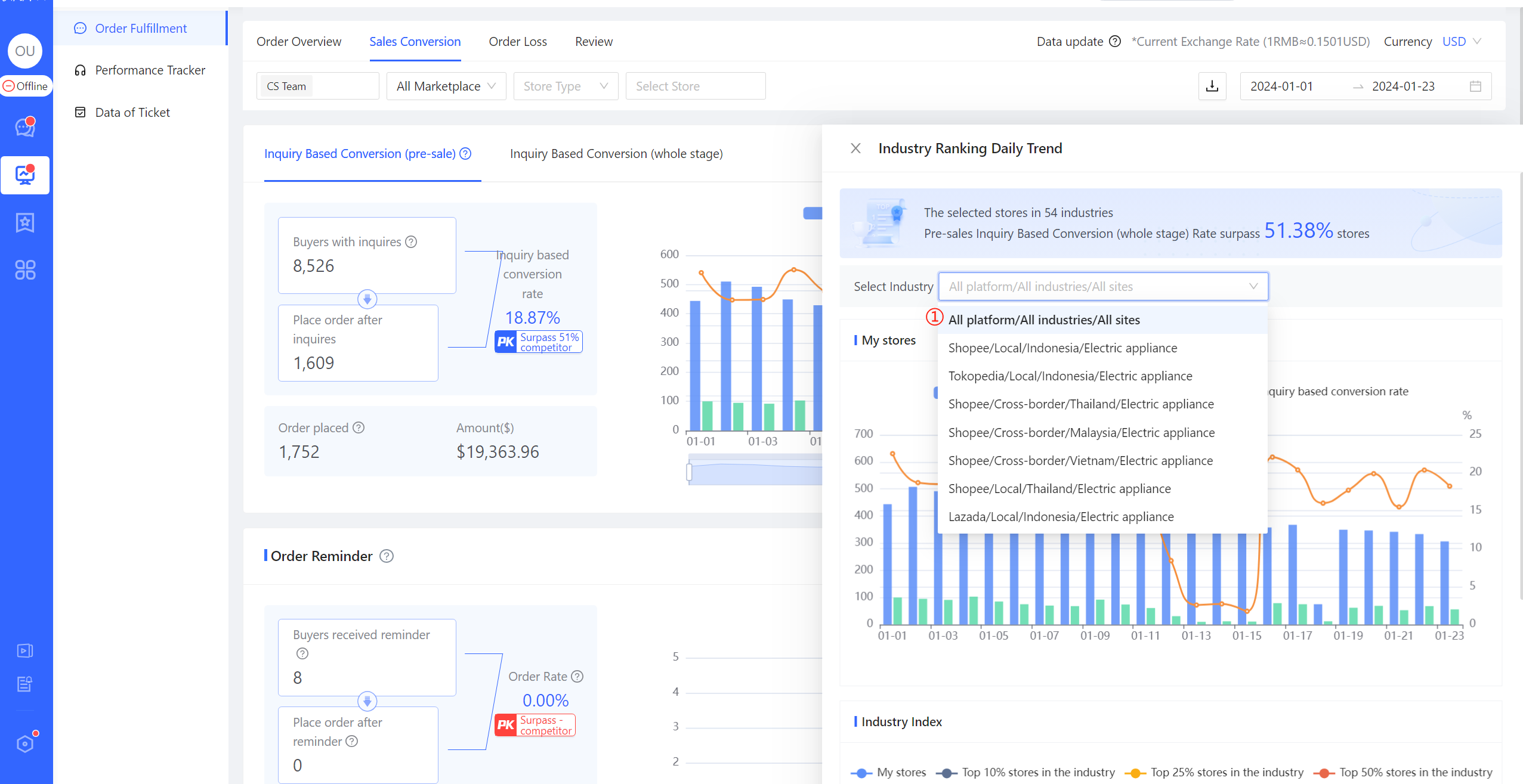The height and width of the screenshot is (784, 1523).
Task: Click the blue PK Surpass 51% competitor badge
Action: pos(538,342)
